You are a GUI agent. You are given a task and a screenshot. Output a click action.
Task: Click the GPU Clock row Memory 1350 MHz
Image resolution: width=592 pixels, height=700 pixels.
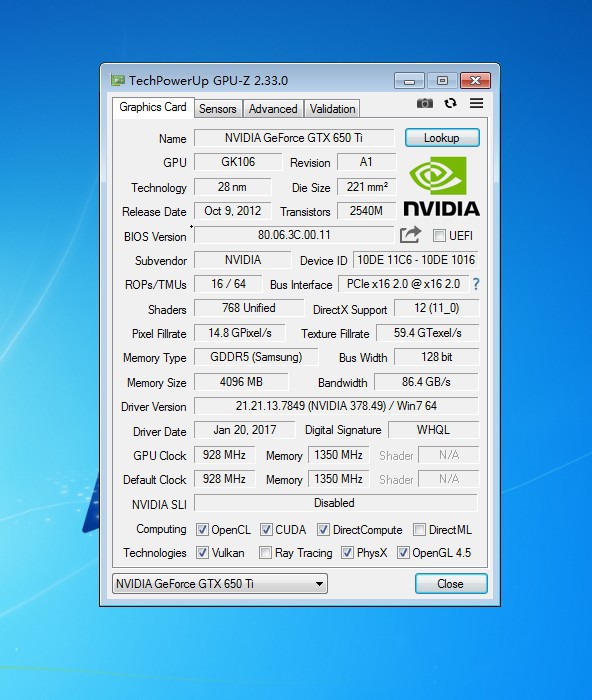338,455
